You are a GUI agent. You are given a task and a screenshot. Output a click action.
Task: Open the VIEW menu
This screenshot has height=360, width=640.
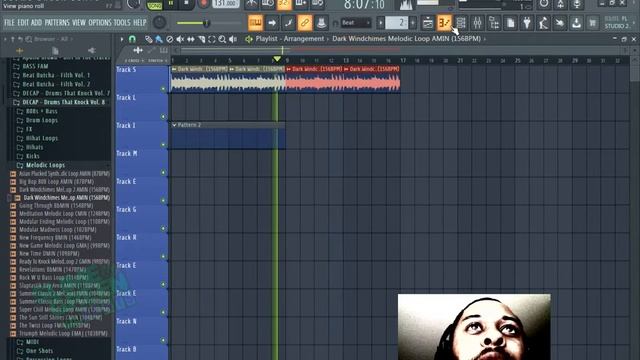tap(79, 23)
